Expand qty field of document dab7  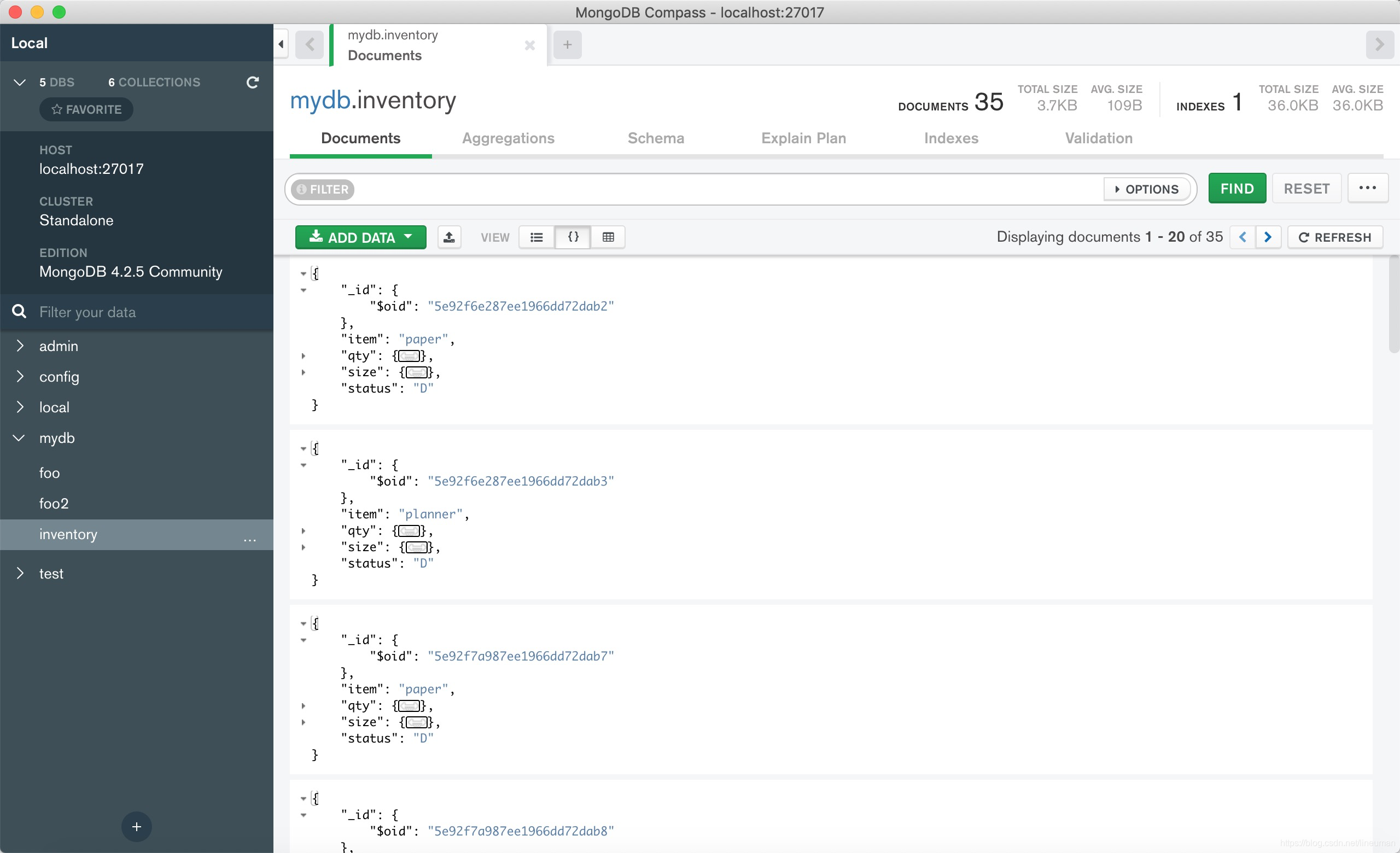pyautogui.click(x=304, y=706)
